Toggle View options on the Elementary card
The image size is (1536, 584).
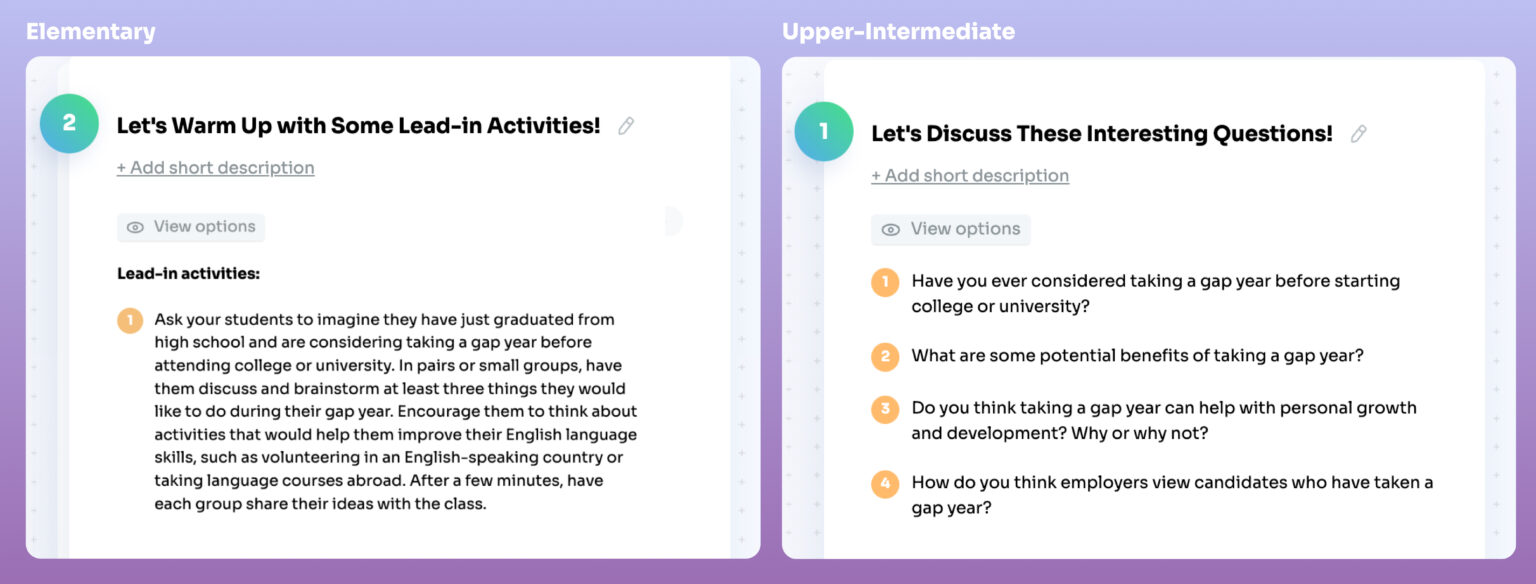(191, 227)
